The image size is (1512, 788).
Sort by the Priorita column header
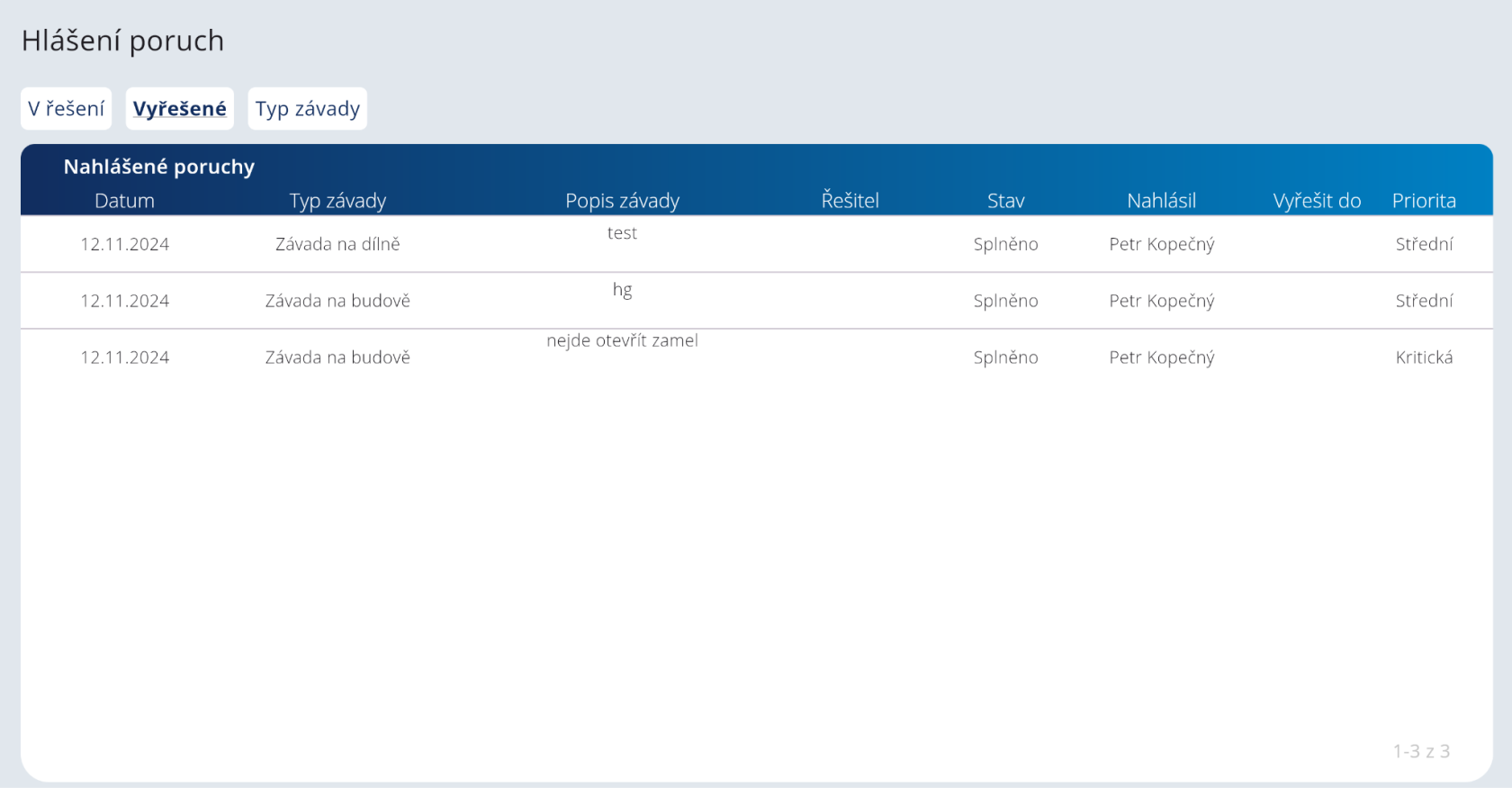point(1424,201)
